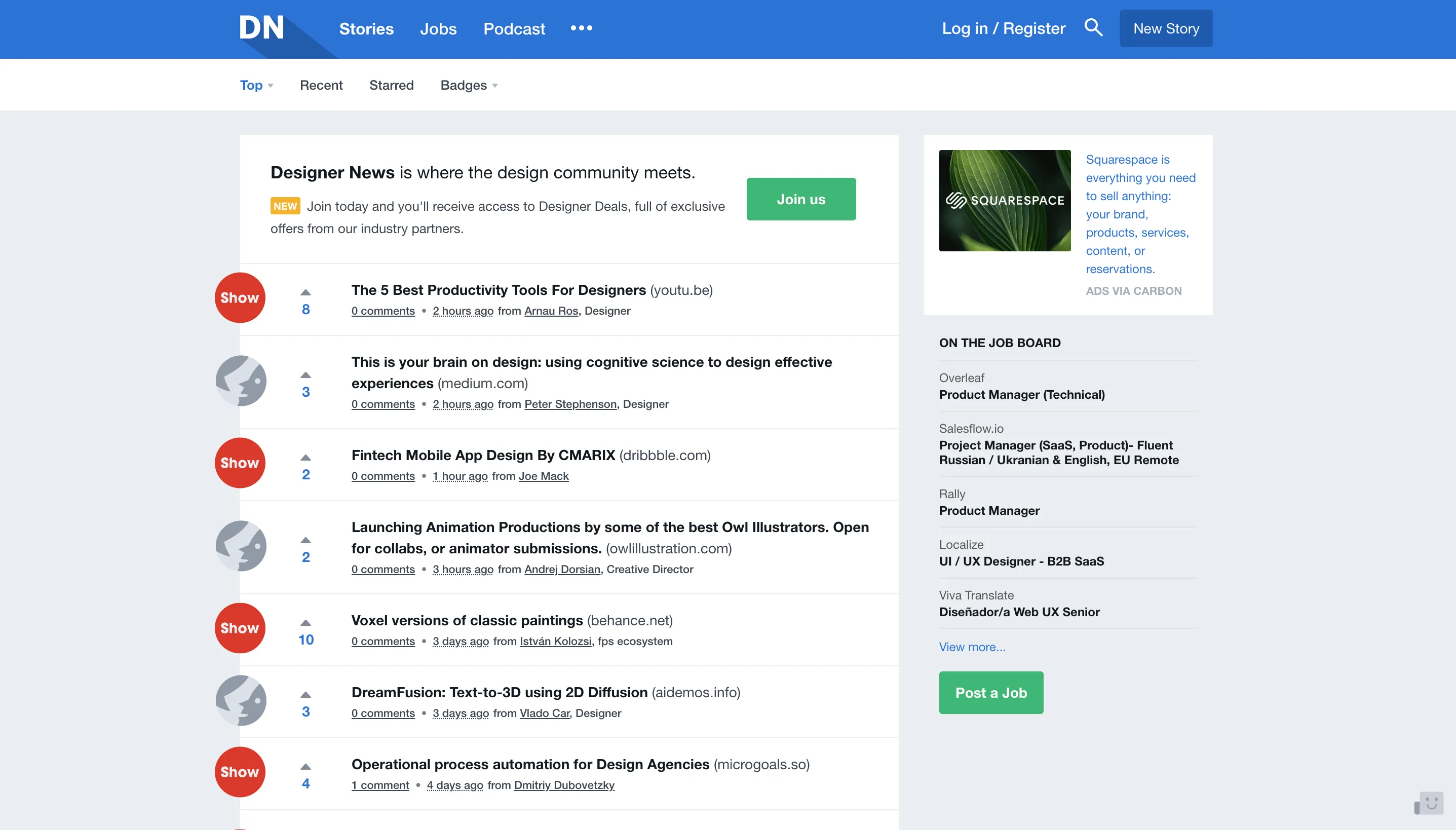1456x830 pixels.
Task: Open the 1 comment link on Operational process automation
Action: point(379,784)
